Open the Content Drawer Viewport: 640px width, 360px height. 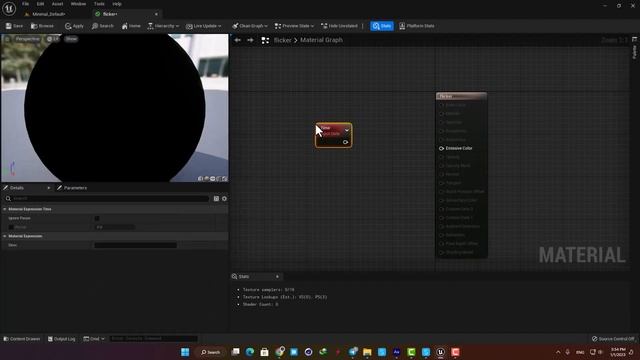click(x=22, y=339)
